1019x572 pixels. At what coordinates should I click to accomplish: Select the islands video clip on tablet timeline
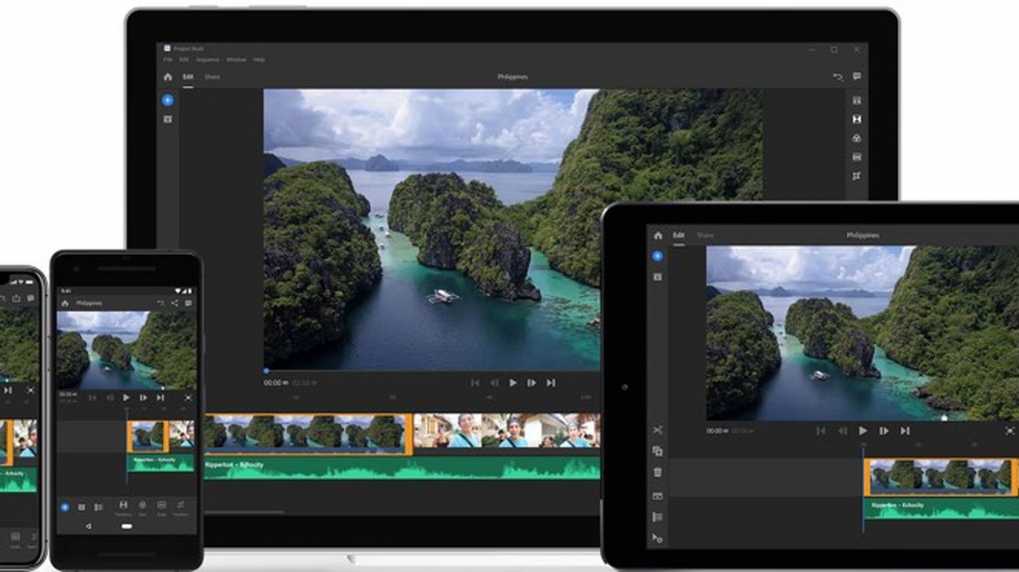[940, 476]
